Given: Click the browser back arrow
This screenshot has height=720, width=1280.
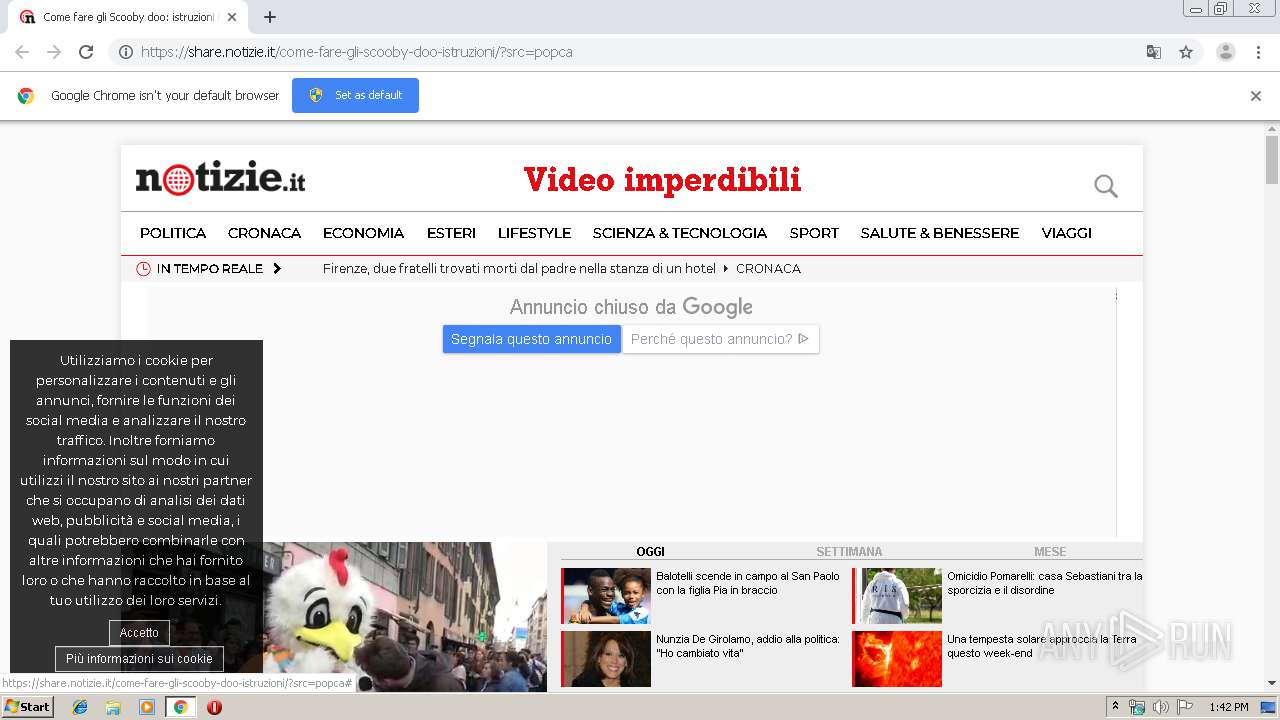Looking at the screenshot, I should [22, 52].
